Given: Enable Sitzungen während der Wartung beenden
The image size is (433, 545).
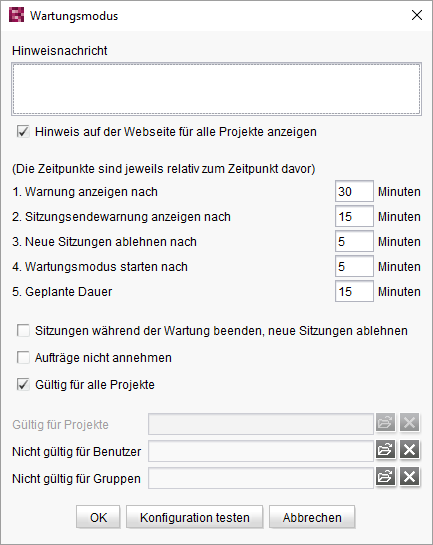Looking at the screenshot, I should 23,331.
